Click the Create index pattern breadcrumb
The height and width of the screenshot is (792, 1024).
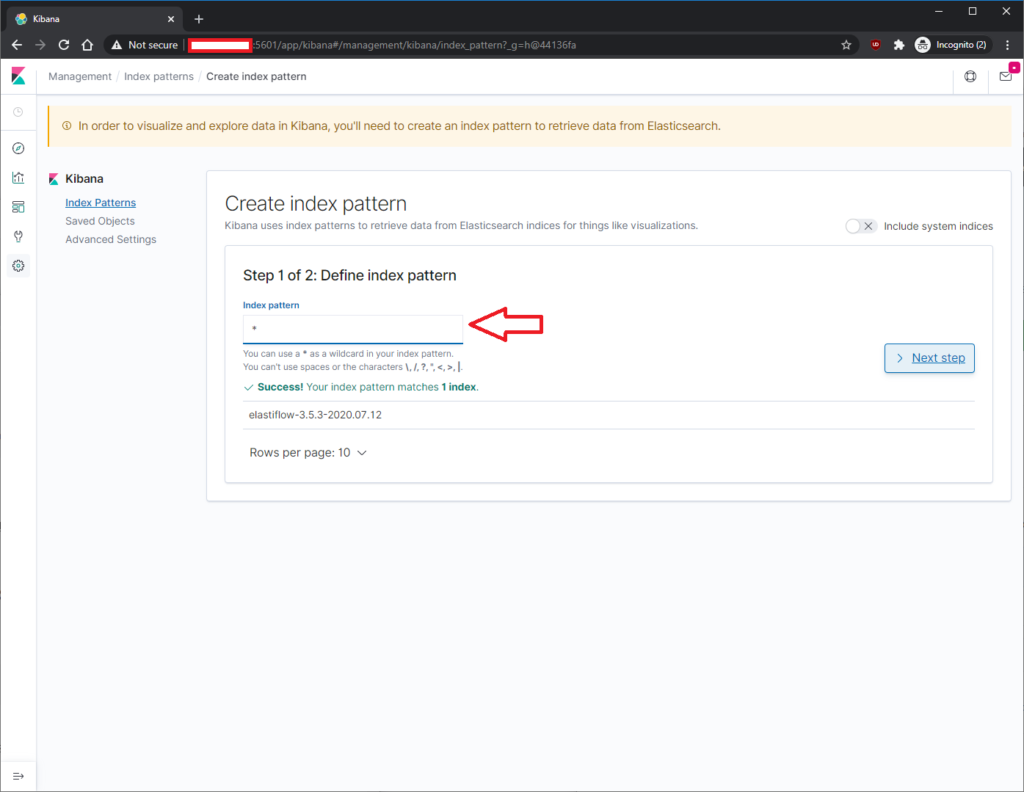(x=256, y=76)
